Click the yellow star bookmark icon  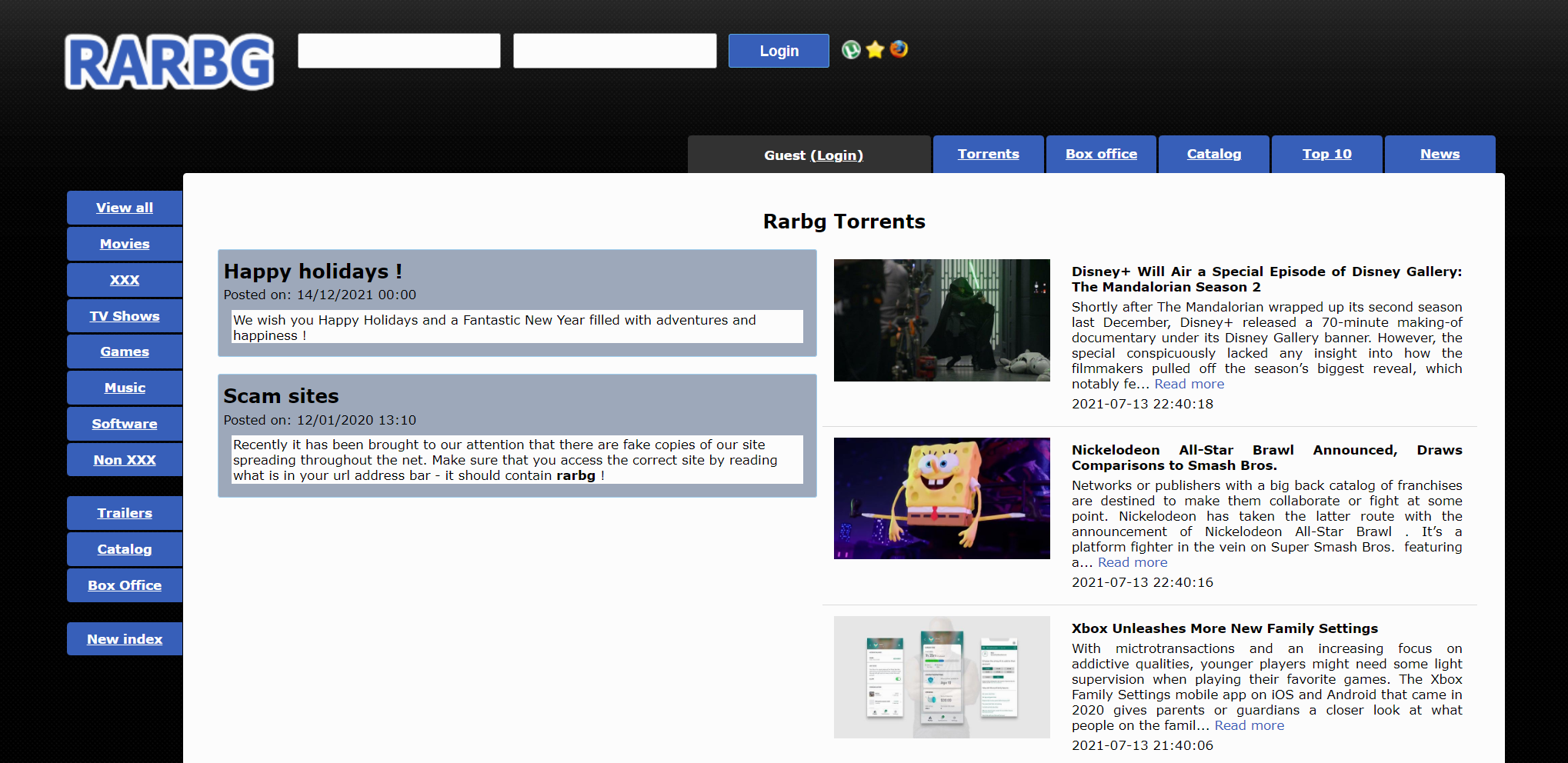[x=875, y=50]
